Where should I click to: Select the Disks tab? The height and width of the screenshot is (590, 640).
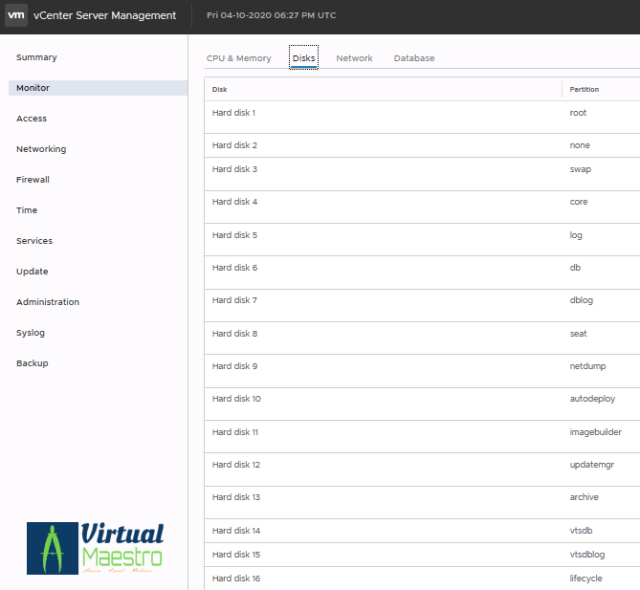coord(303,59)
